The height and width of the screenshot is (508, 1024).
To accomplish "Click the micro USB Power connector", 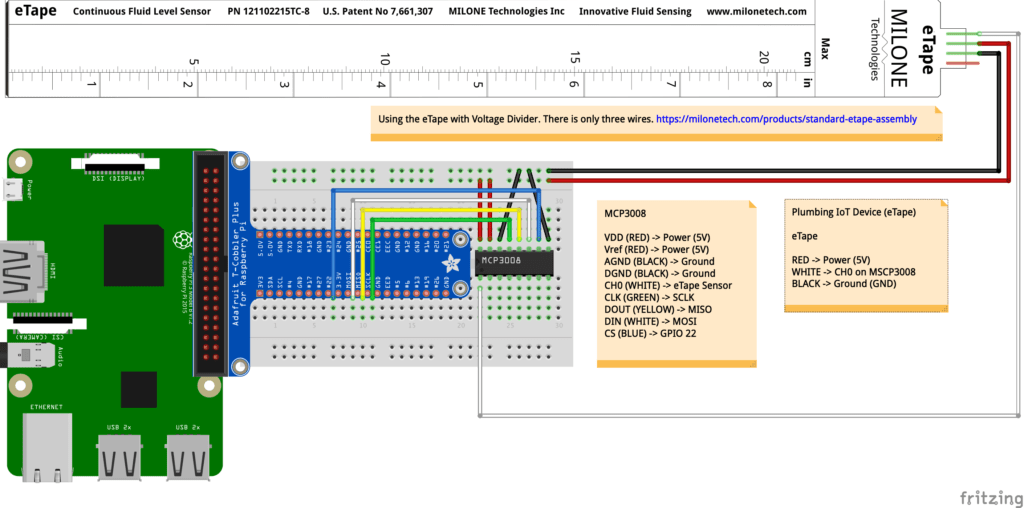I will [x=11, y=189].
